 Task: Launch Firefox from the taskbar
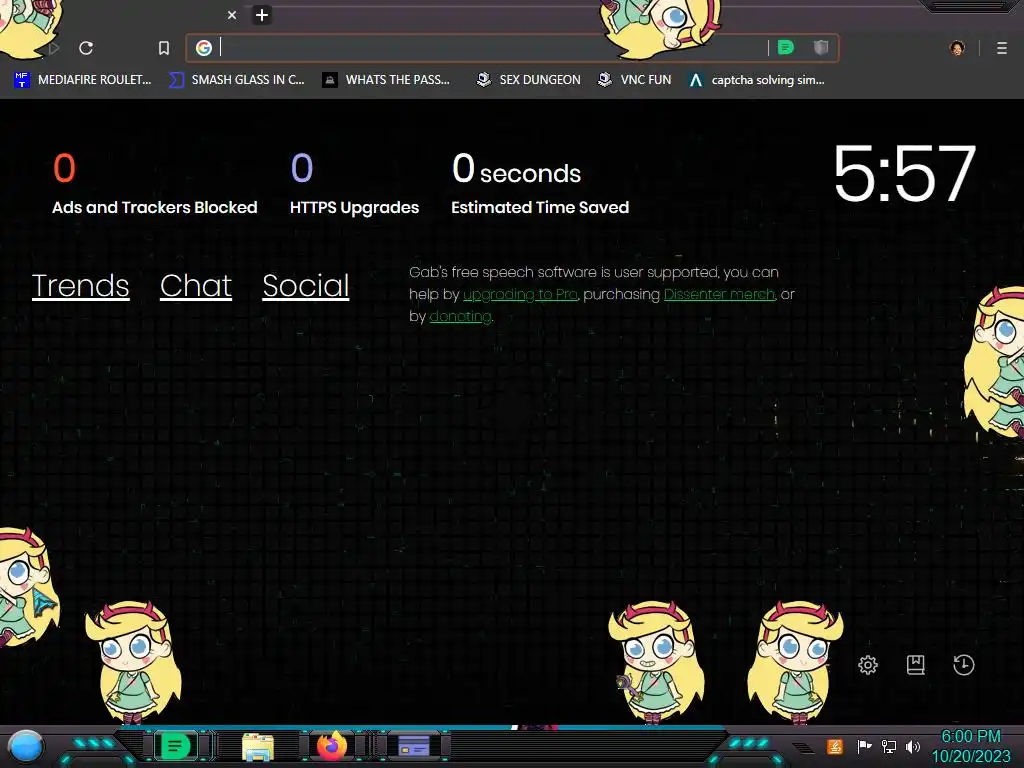(332, 746)
